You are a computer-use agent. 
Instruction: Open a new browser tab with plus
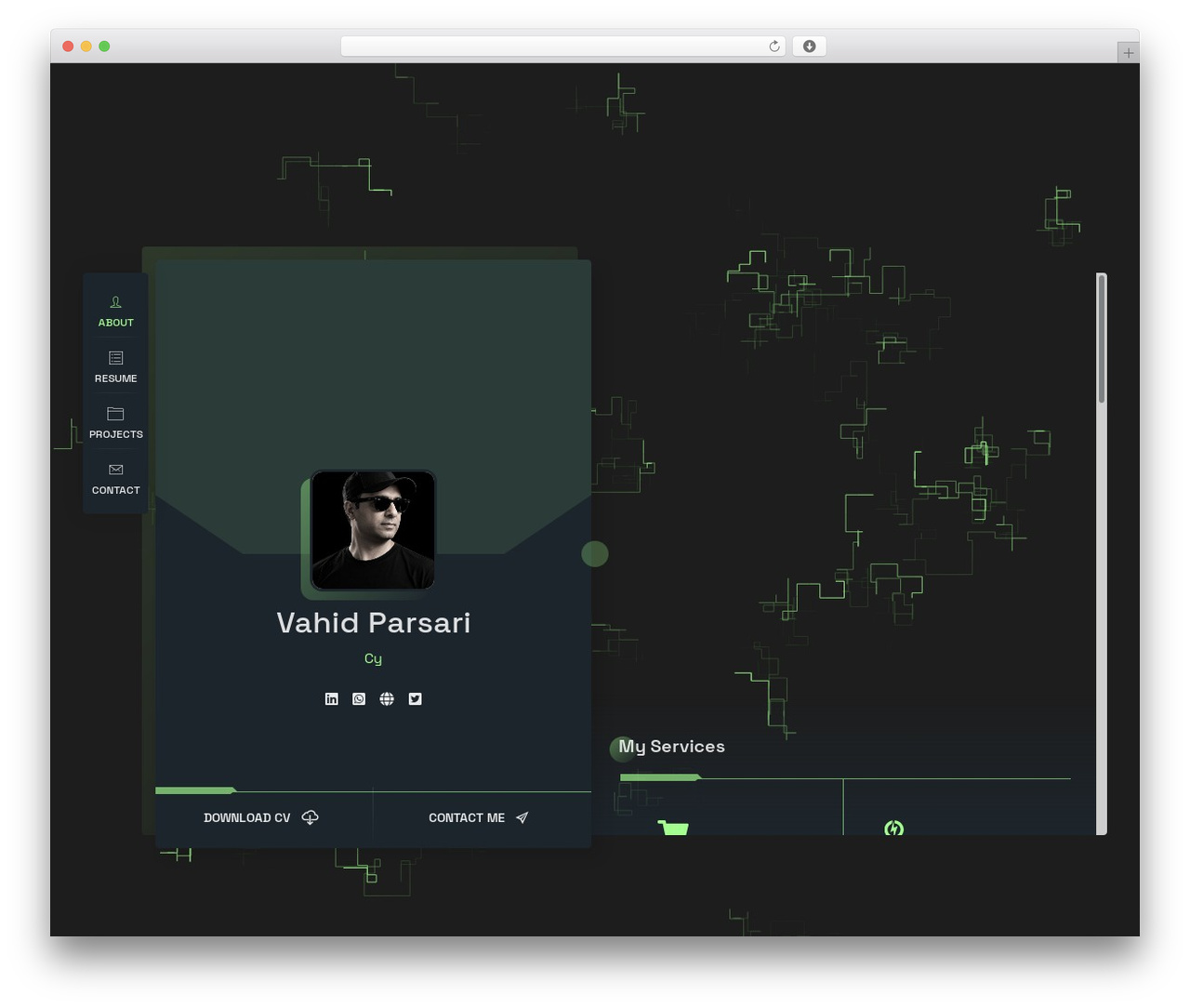click(1129, 52)
